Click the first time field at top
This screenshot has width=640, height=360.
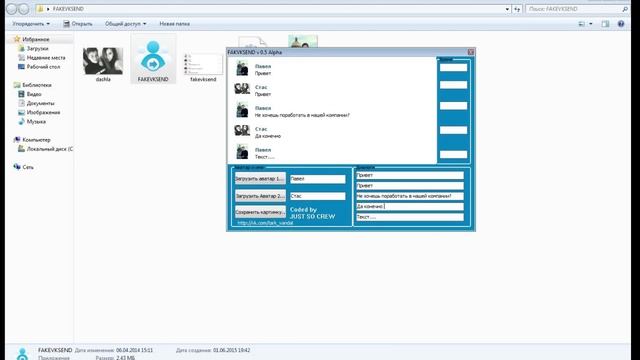(453, 67)
